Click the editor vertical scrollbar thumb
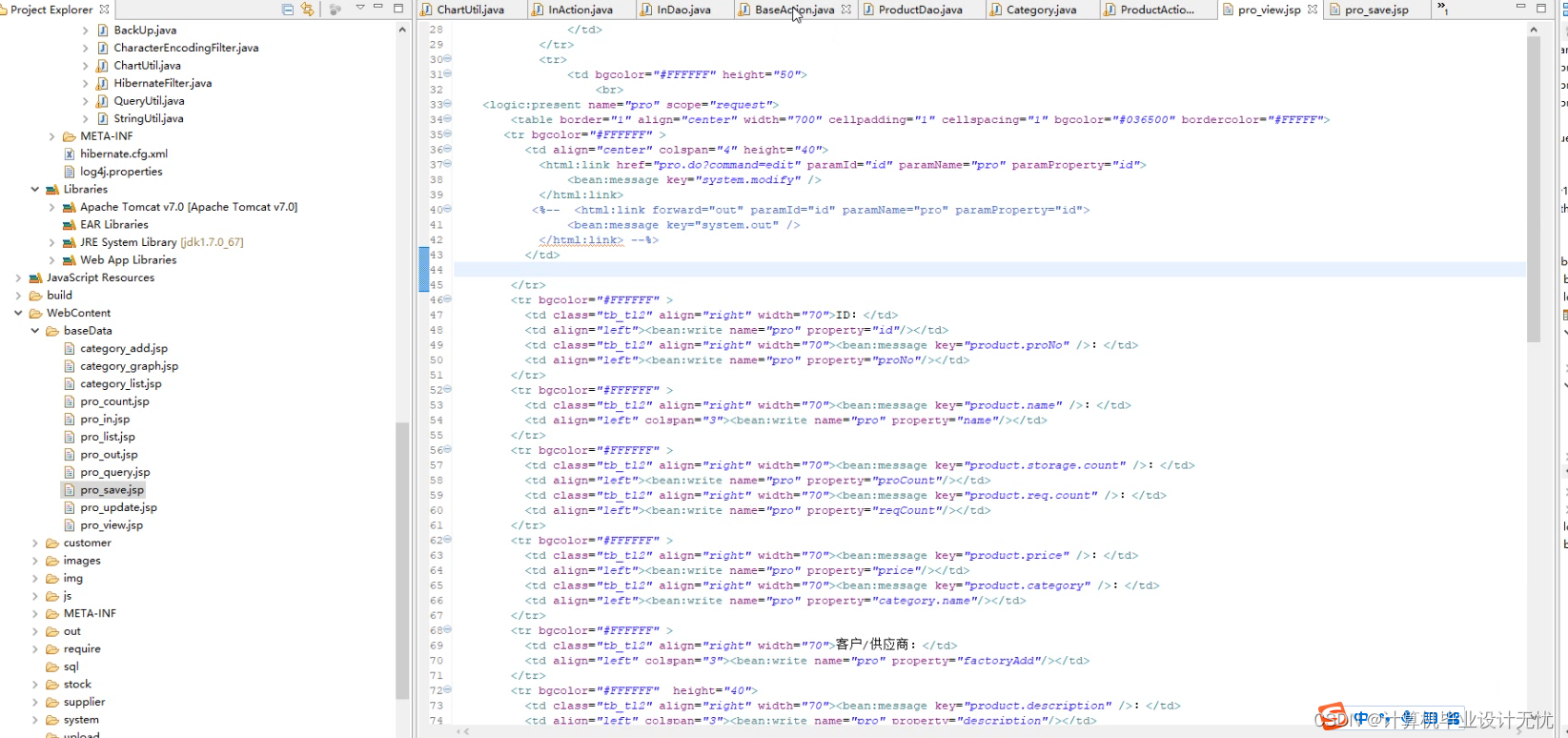Screen dimensions: 1568x738 click(1534, 189)
